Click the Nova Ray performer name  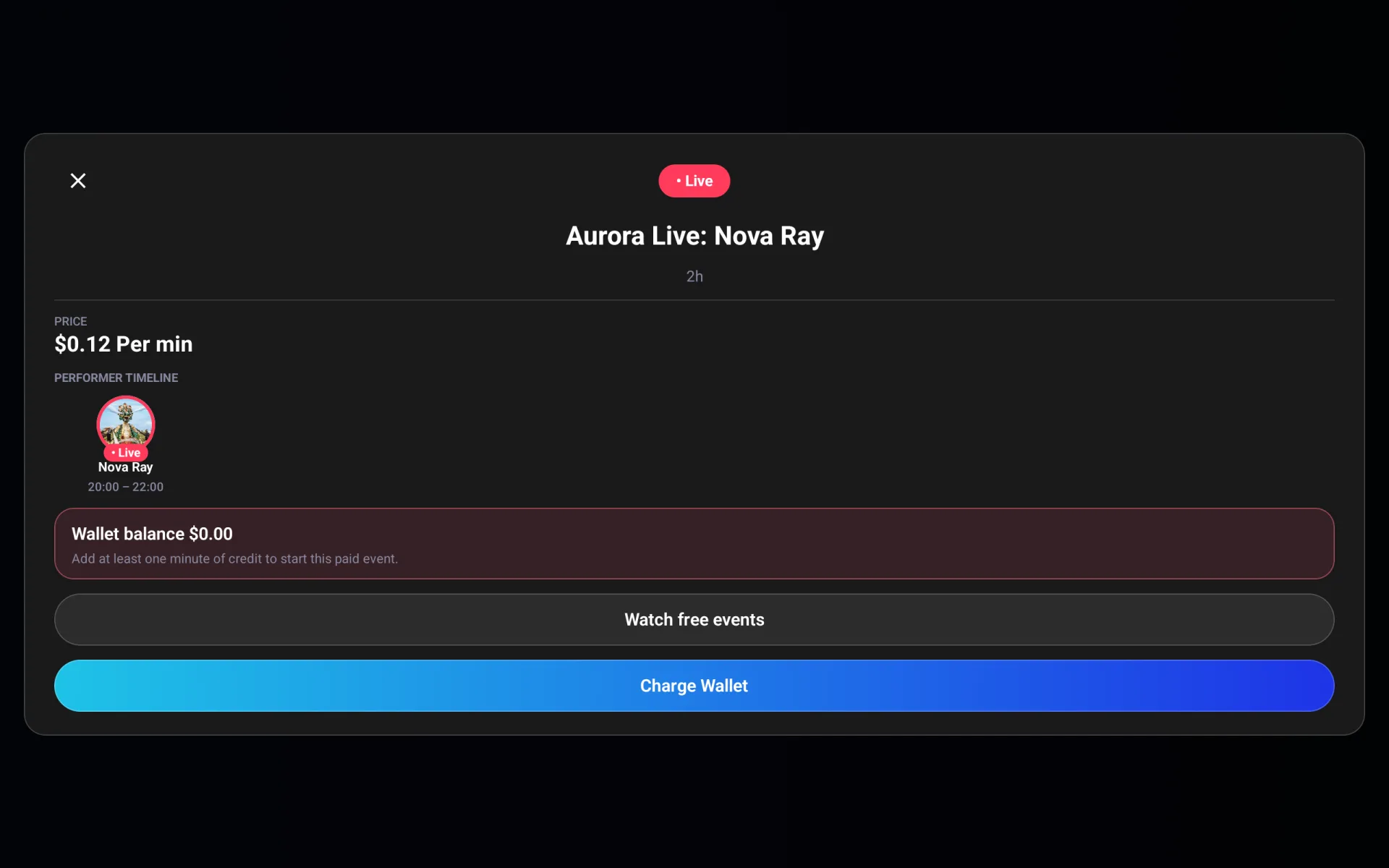click(x=126, y=467)
